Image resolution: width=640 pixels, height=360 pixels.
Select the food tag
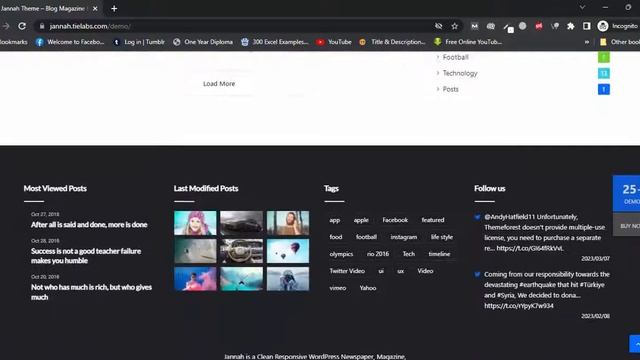click(336, 237)
